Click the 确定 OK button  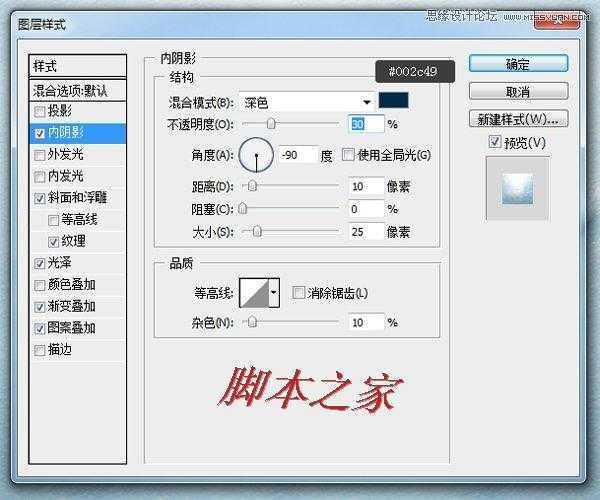pos(517,64)
